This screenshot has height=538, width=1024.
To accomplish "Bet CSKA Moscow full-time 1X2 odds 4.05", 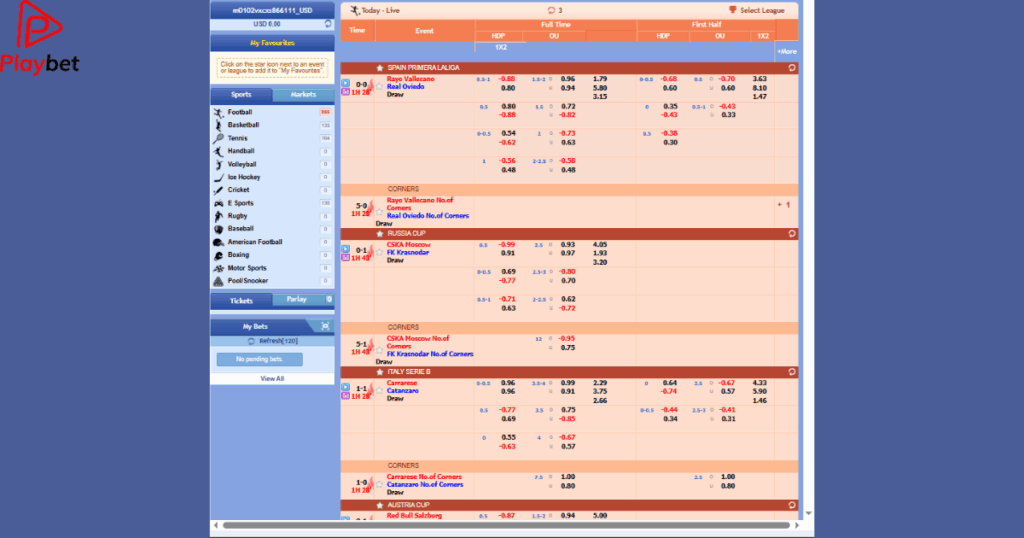I will (600, 245).
